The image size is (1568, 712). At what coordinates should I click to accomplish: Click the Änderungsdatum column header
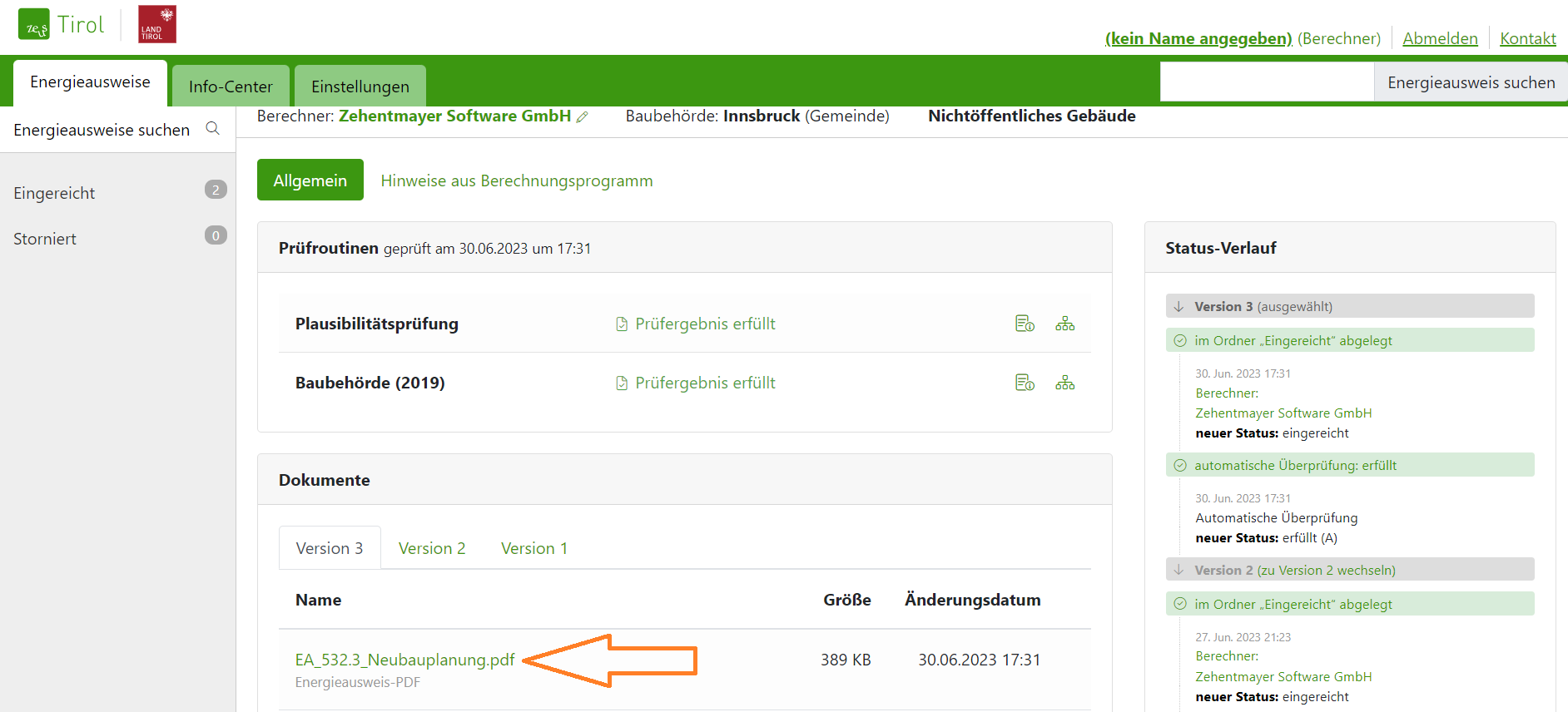click(972, 600)
